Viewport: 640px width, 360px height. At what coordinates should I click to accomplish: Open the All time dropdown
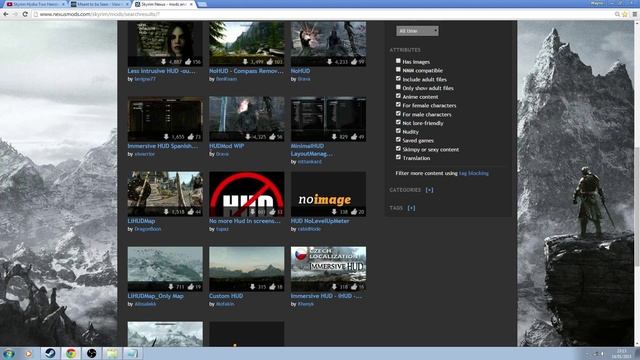click(x=417, y=31)
